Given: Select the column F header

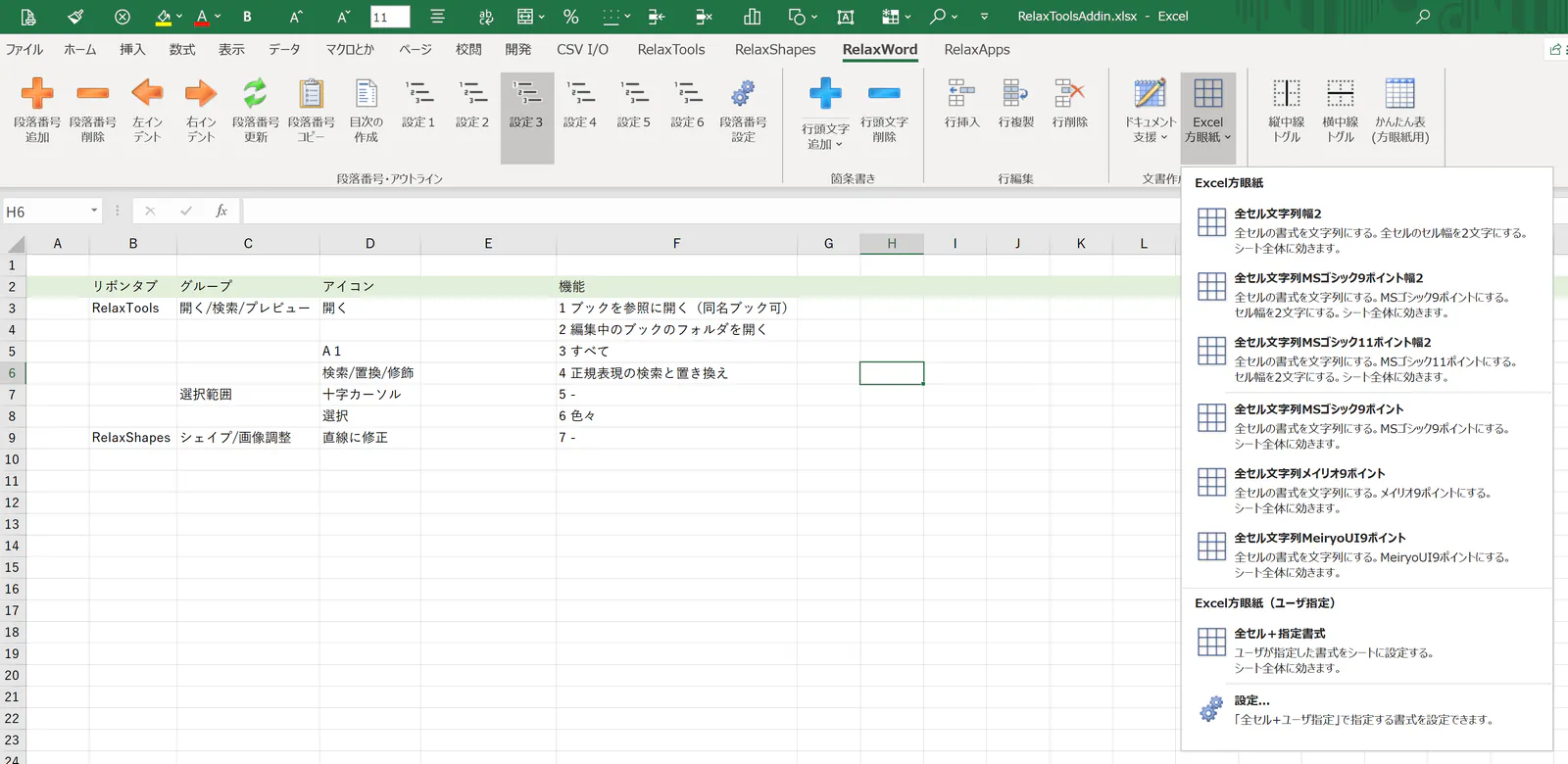Looking at the screenshot, I should [676, 243].
